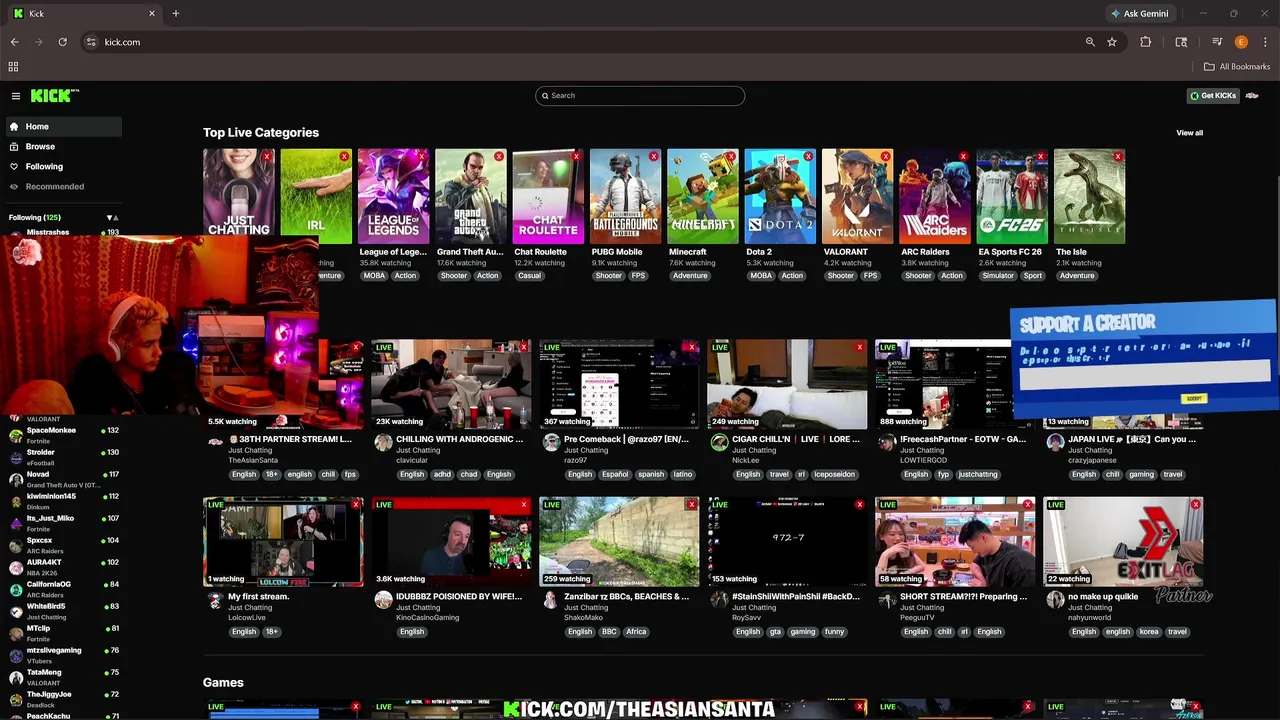
Task: Open the orange E Chrome profile avatar
Action: (1241, 42)
